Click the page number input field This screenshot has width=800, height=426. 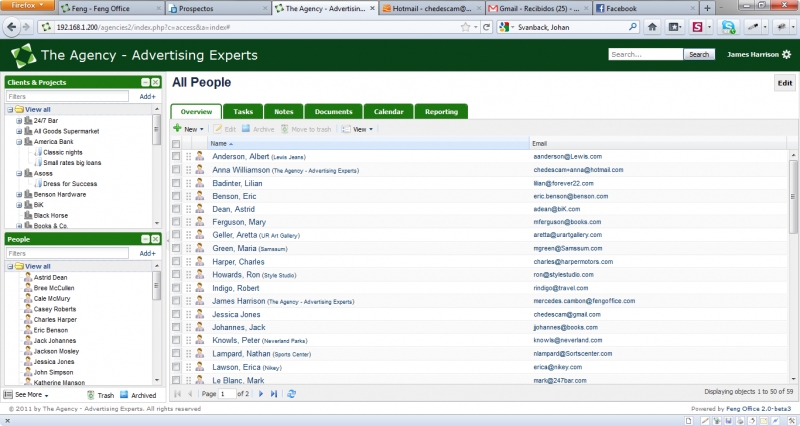pos(227,393)
